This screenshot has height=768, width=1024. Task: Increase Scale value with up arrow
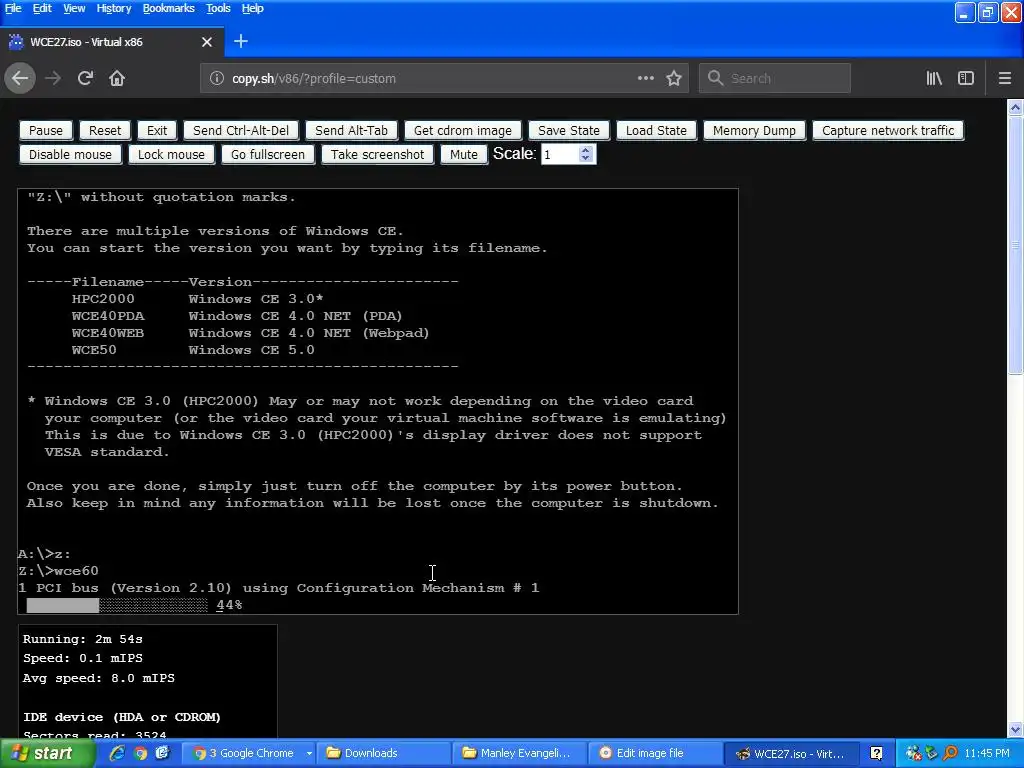[x=586, y=150]
